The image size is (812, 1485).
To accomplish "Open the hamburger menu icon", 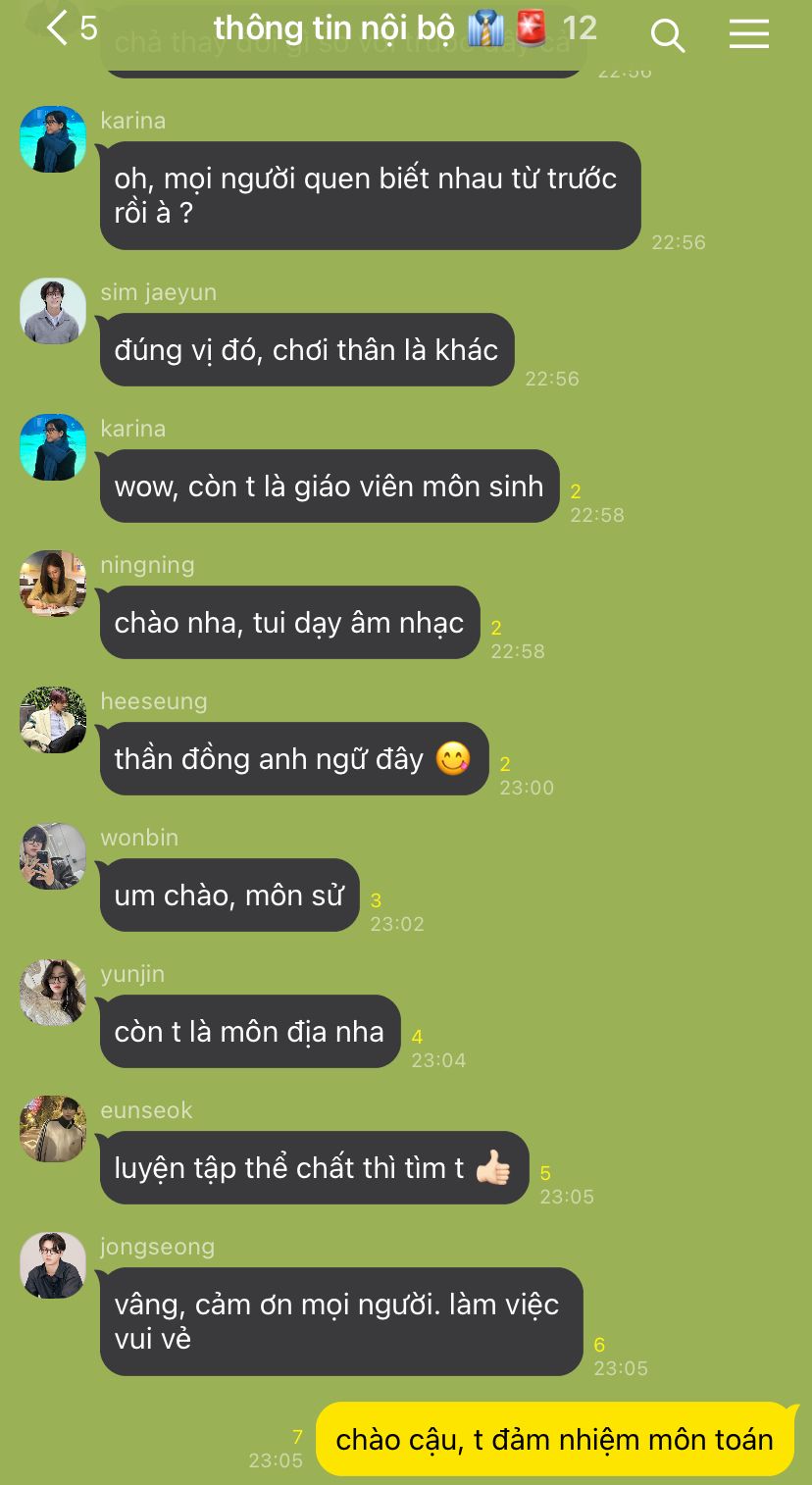I will (749, 34).
